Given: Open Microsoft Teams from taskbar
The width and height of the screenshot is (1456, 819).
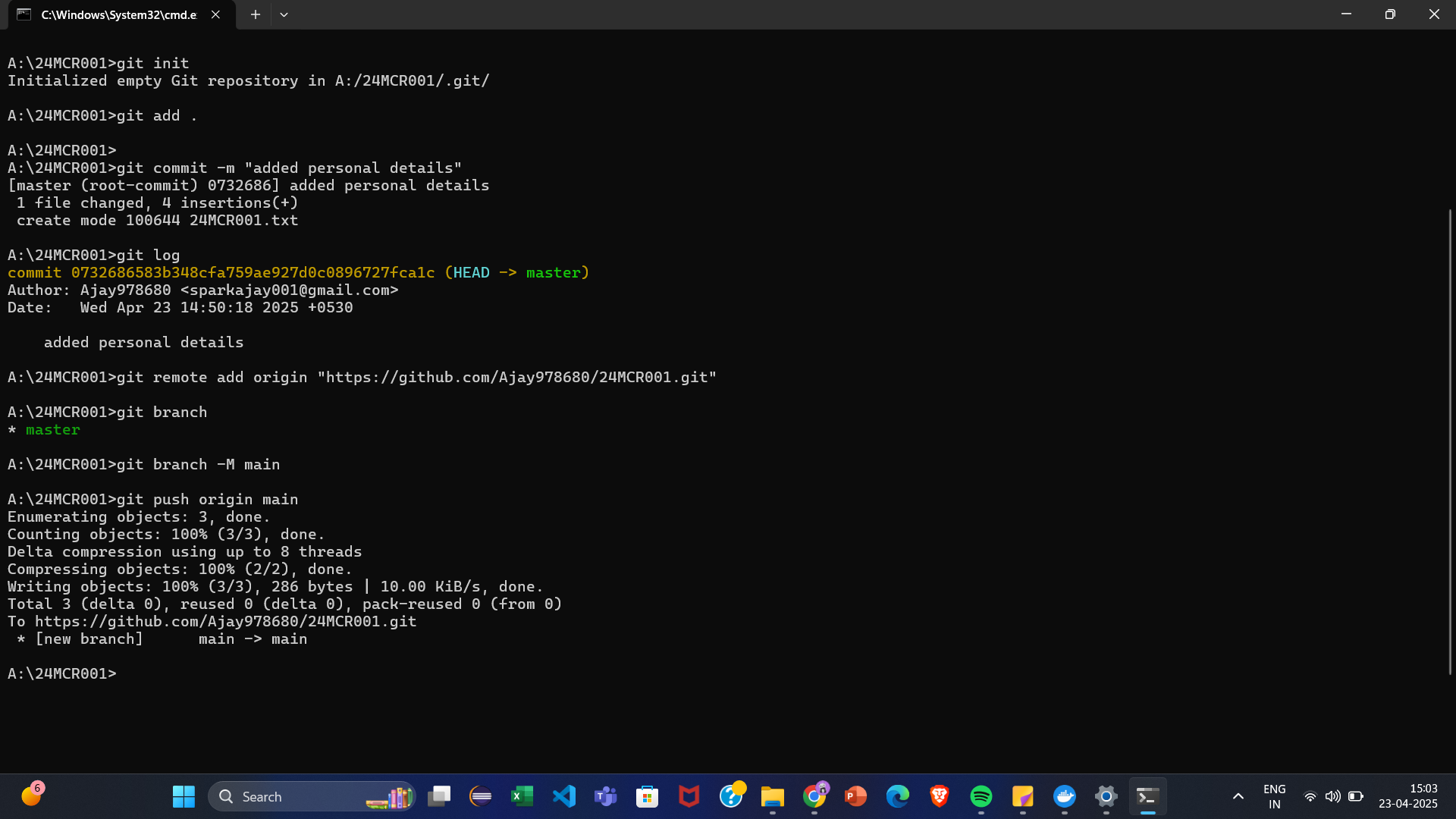Looking at the screenshot, I should [x=606, y=796].
